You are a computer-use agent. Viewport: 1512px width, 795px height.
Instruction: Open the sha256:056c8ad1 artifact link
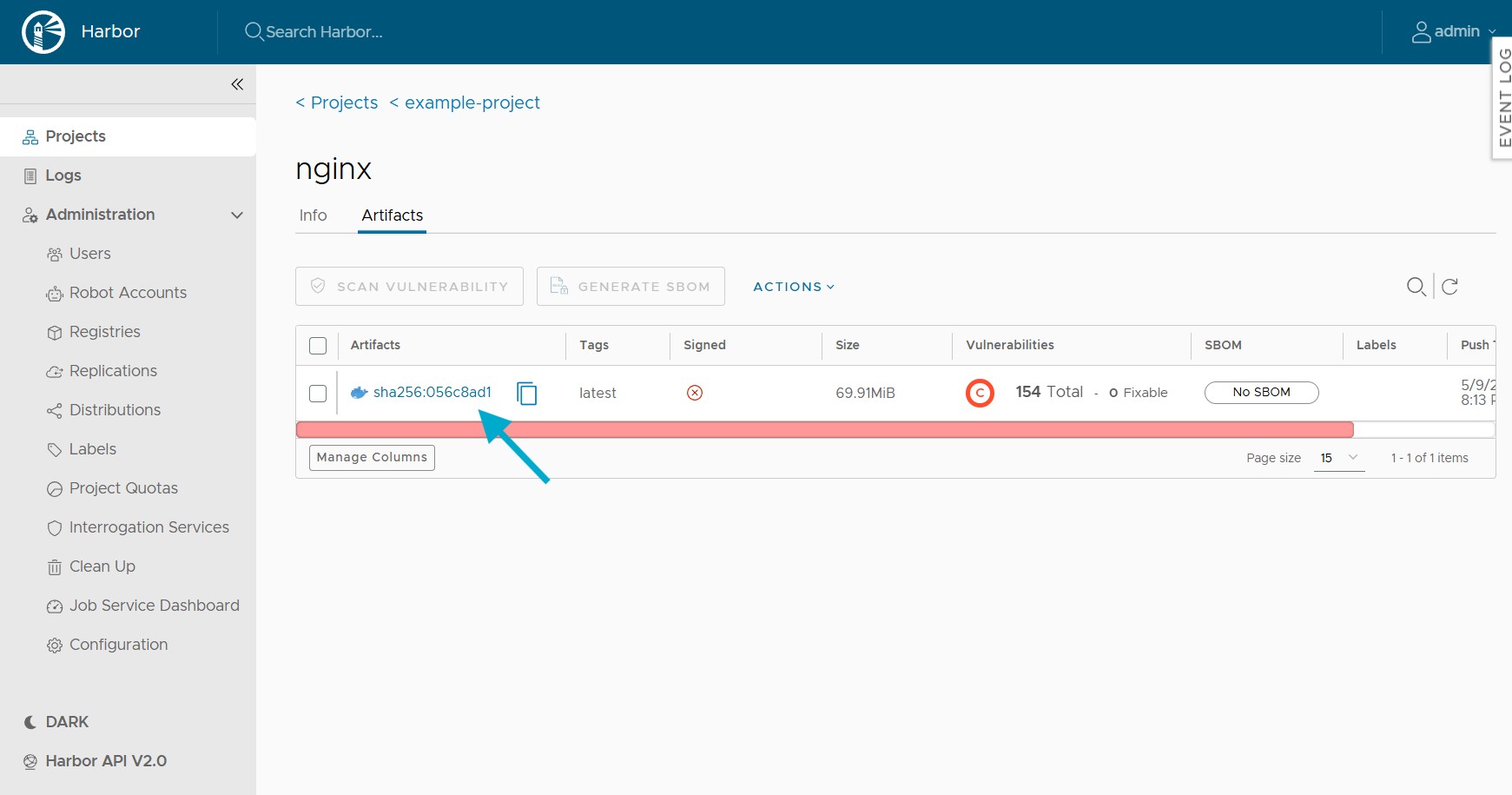point(432,392)
